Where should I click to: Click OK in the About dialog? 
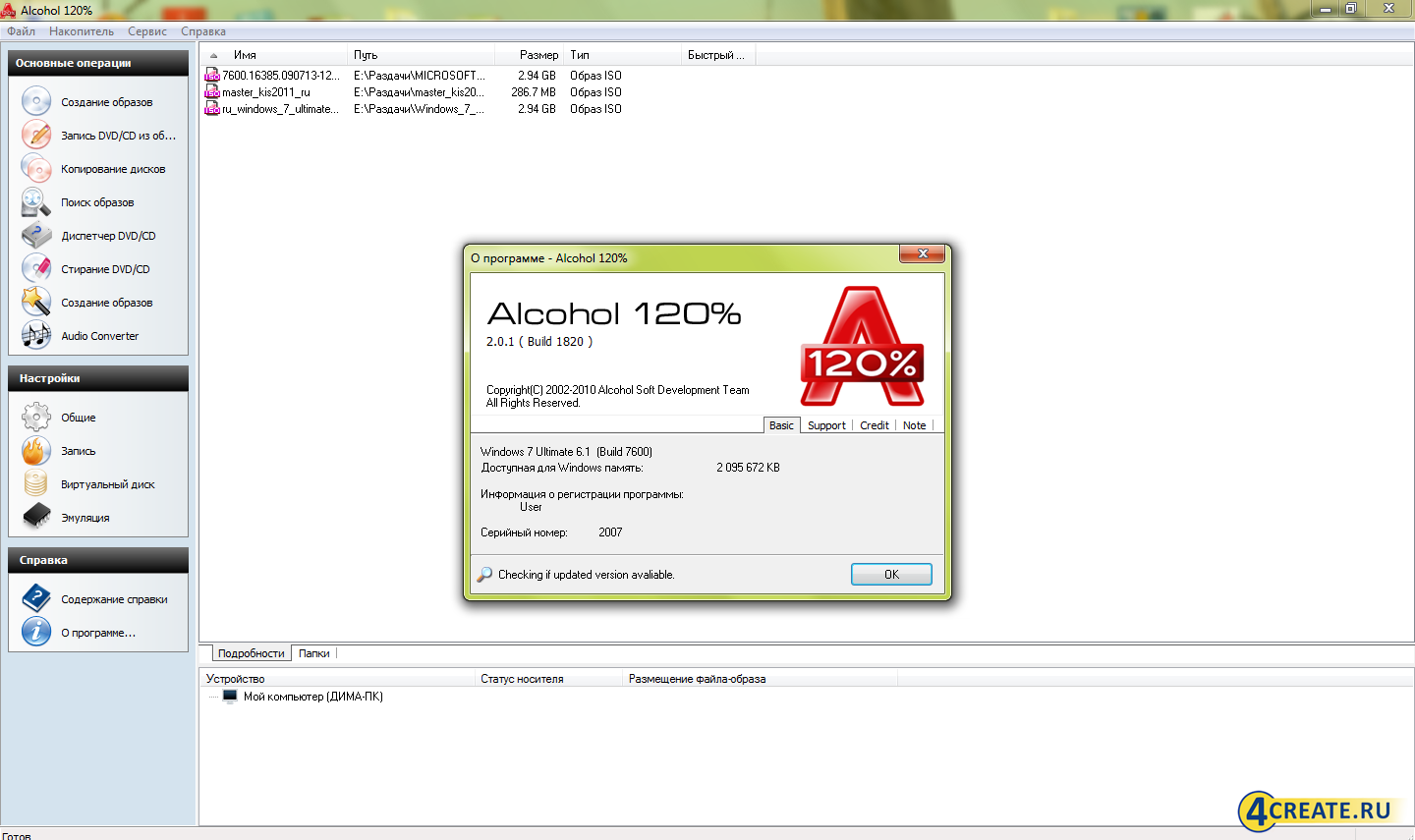pyautogui.click(x=891, y=575)
